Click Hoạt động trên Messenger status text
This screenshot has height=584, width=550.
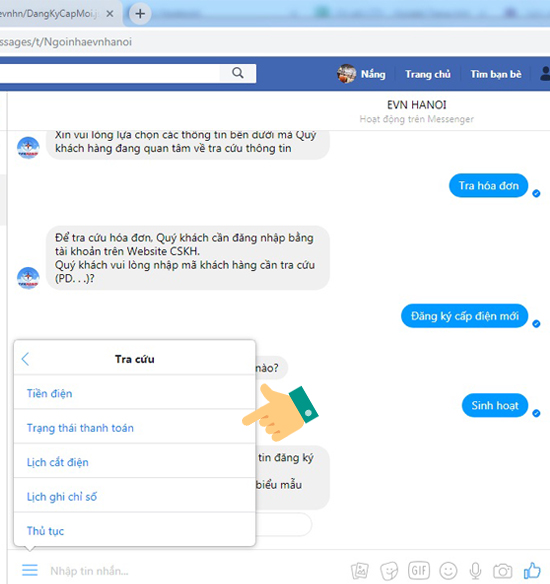416,119
